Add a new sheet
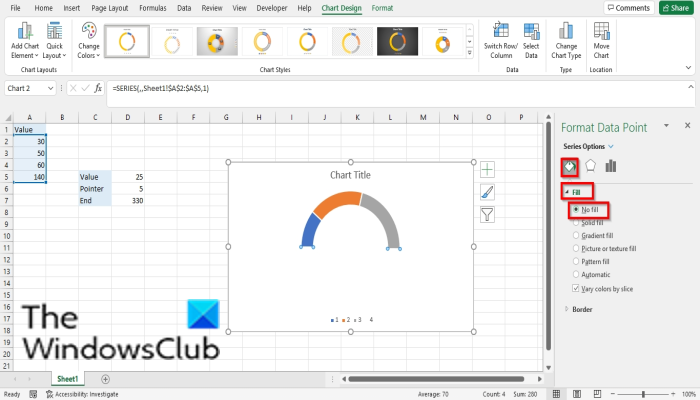Viewport: 700px width, 400px height. [105, 379]
